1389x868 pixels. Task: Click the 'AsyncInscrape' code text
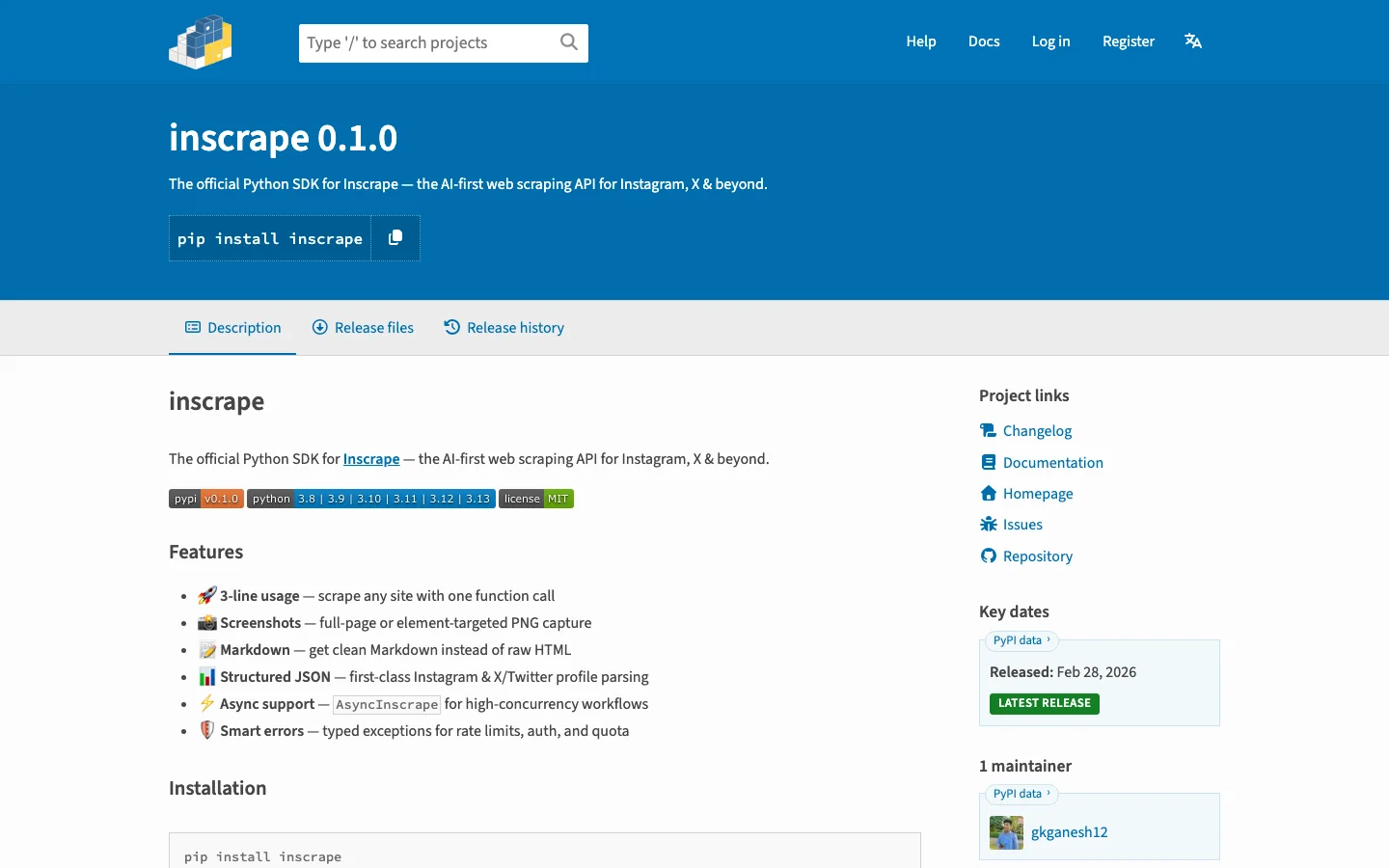click(387, 705)
